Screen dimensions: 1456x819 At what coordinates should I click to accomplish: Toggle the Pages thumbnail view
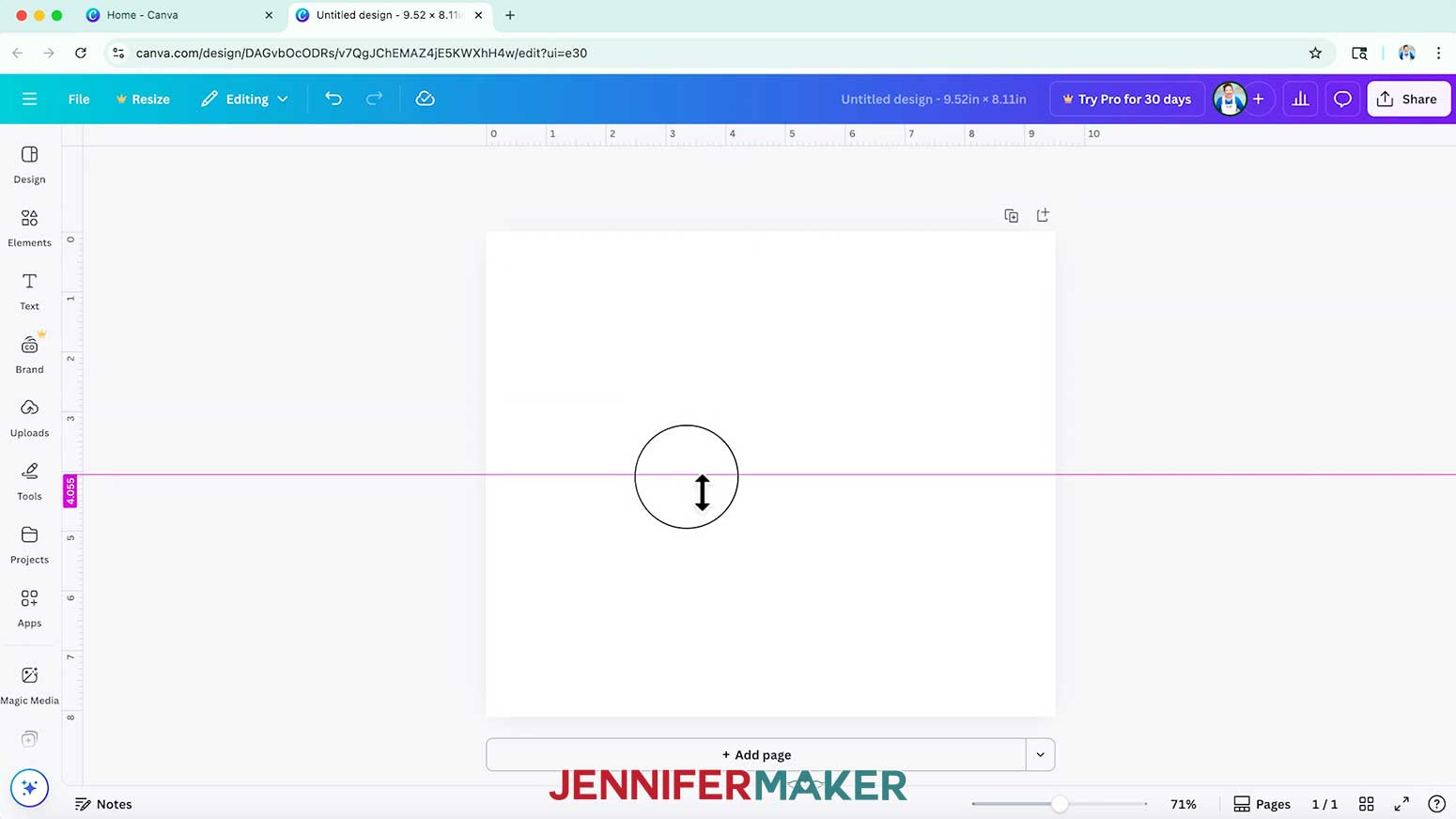pyautogui.click(x=1262, y=804)
